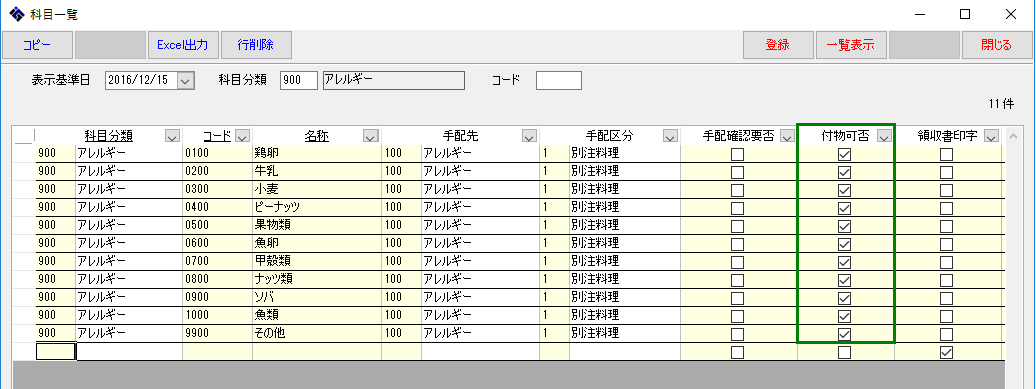Click code cell 1000

tap(217, 316)
